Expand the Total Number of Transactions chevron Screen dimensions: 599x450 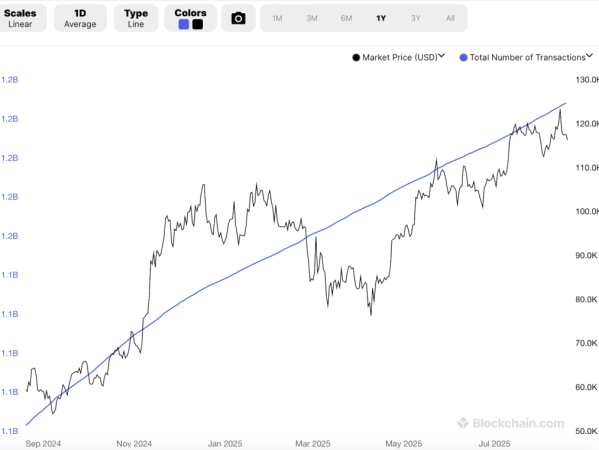click(x=589, y=56)
